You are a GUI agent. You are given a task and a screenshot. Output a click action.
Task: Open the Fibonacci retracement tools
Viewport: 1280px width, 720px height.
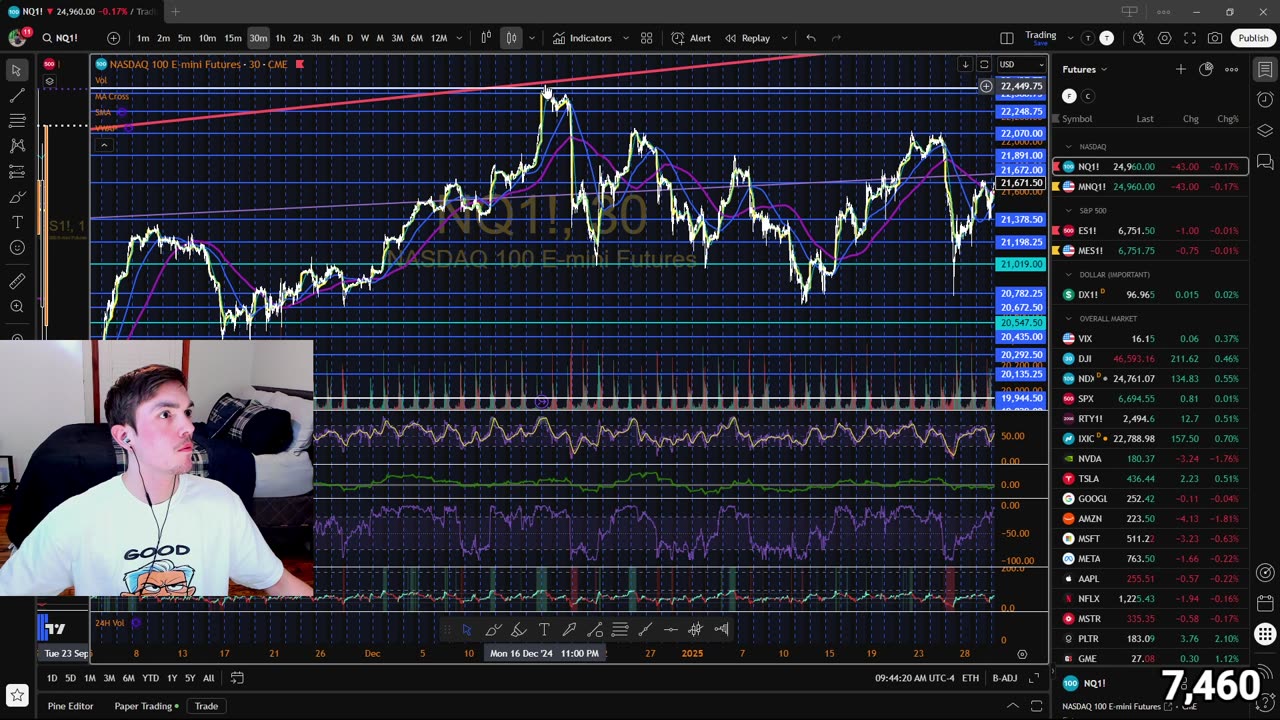pyautogui.click(x=17, y=121)
